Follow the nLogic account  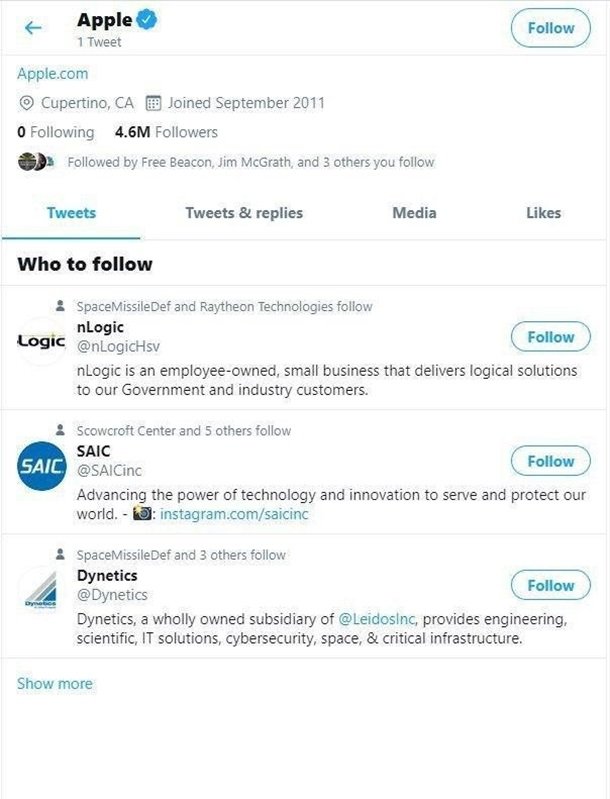click(x=550, y=337)
